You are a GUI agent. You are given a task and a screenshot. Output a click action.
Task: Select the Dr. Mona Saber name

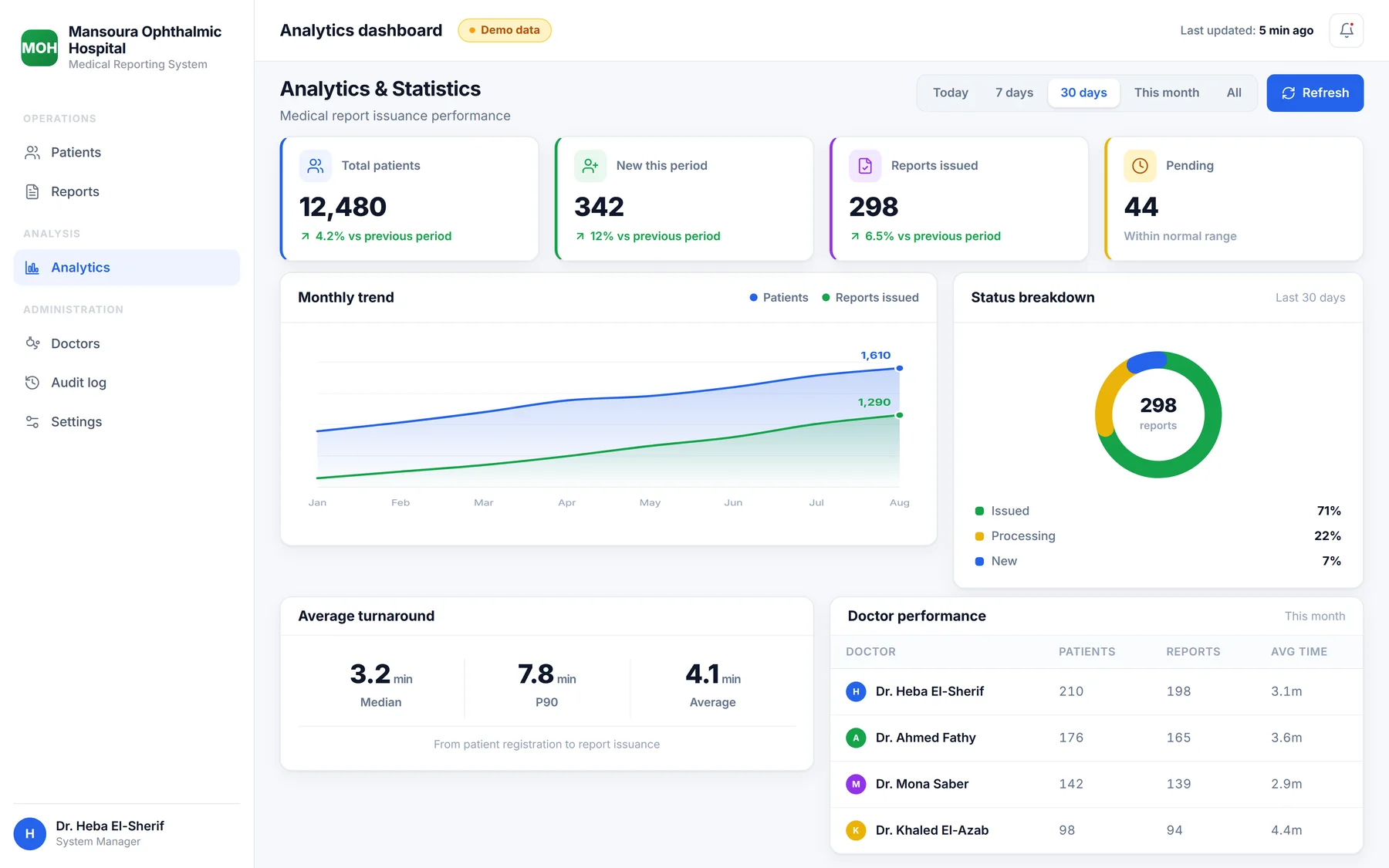point(921,785)
